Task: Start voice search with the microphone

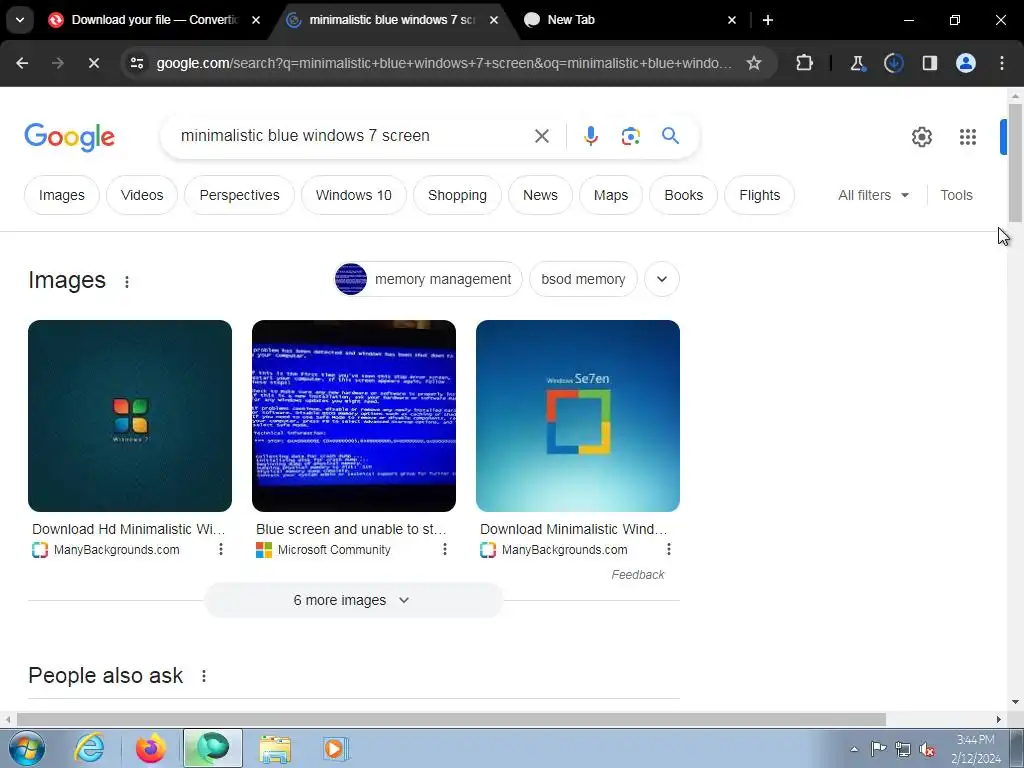Action: (590, 136)
